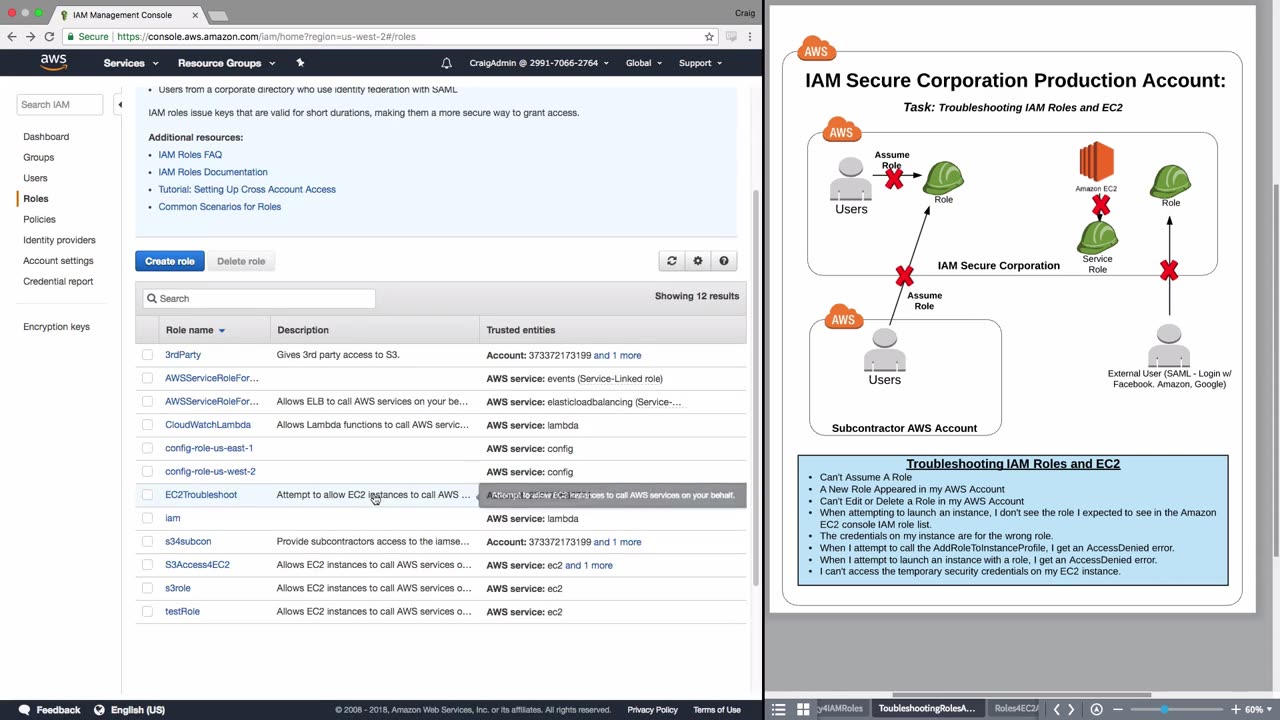The height and width of the screenshot is (720, 1280).
Task: Bookmark the page with the star icon
Action: pos(709,36)
